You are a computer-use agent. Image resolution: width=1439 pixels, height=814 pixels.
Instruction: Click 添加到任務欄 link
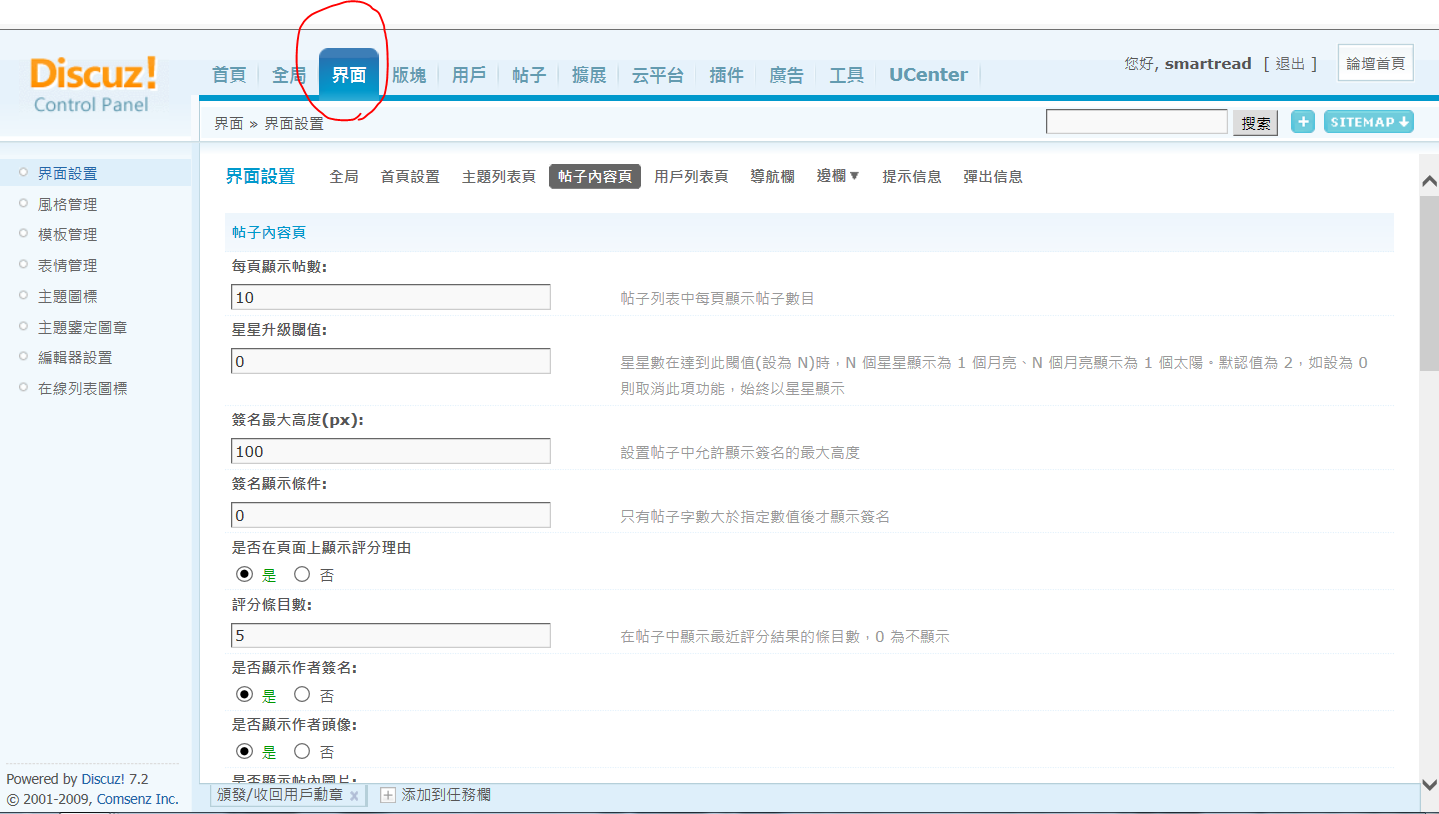[x=446, y=795]
